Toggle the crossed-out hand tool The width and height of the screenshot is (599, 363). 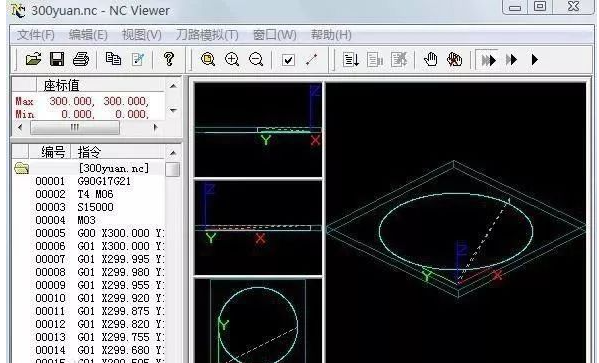tap(454, 60)
